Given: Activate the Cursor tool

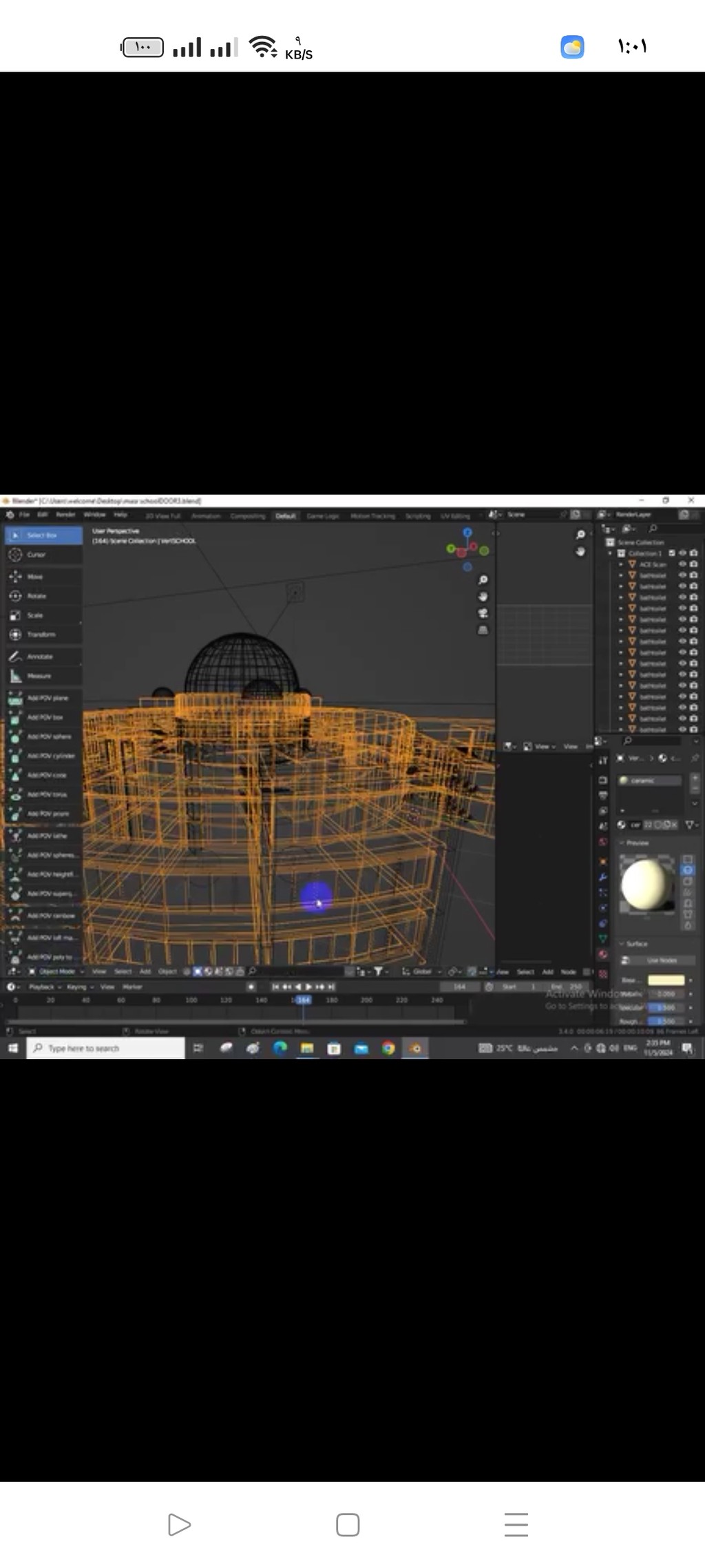Looking at the screenshot, I should pyautogui.click(x=43, y=555).
